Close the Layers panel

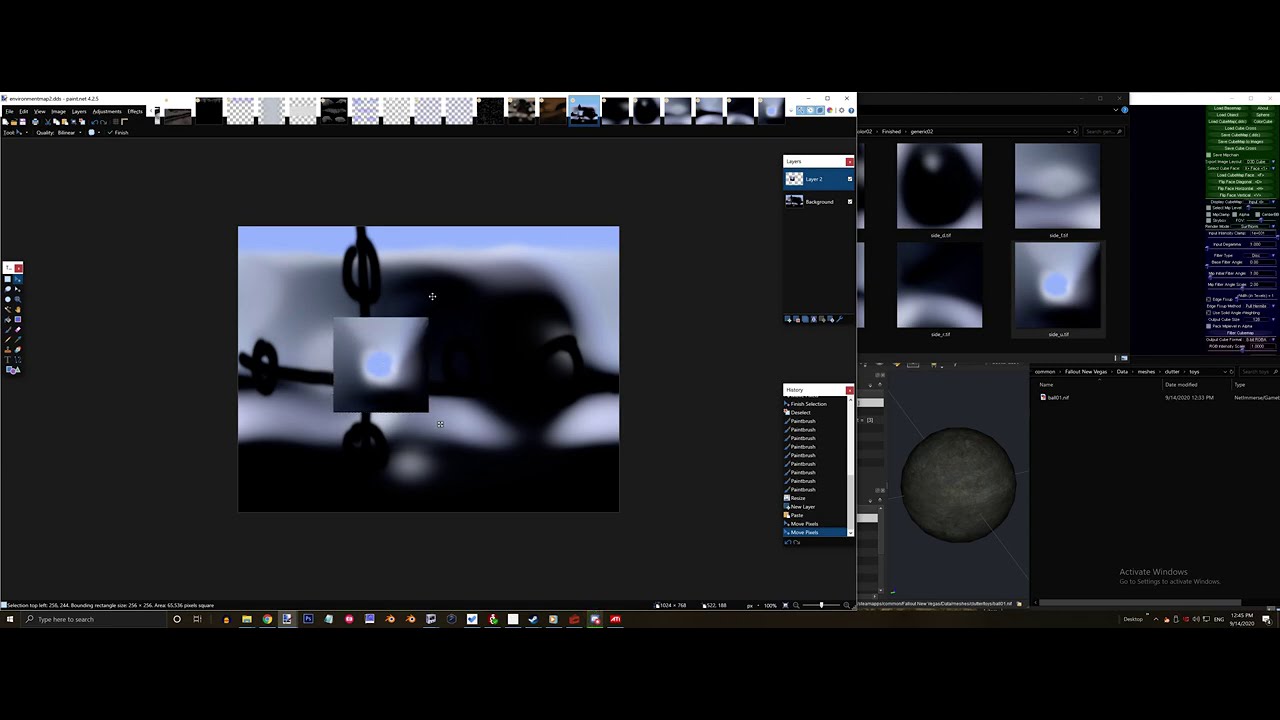(850, 161)
